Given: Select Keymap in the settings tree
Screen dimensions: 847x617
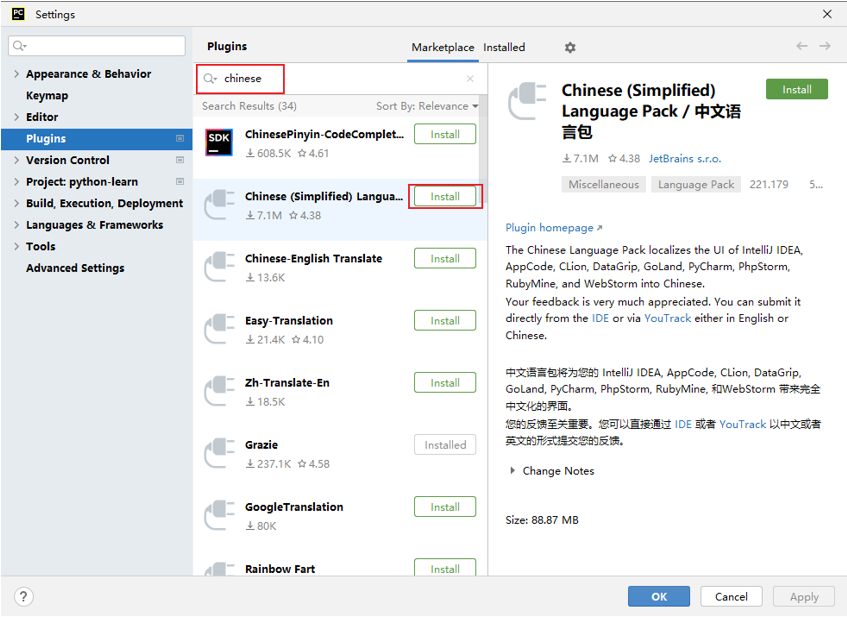Looking at the screenshot, I should coord(47,96).
